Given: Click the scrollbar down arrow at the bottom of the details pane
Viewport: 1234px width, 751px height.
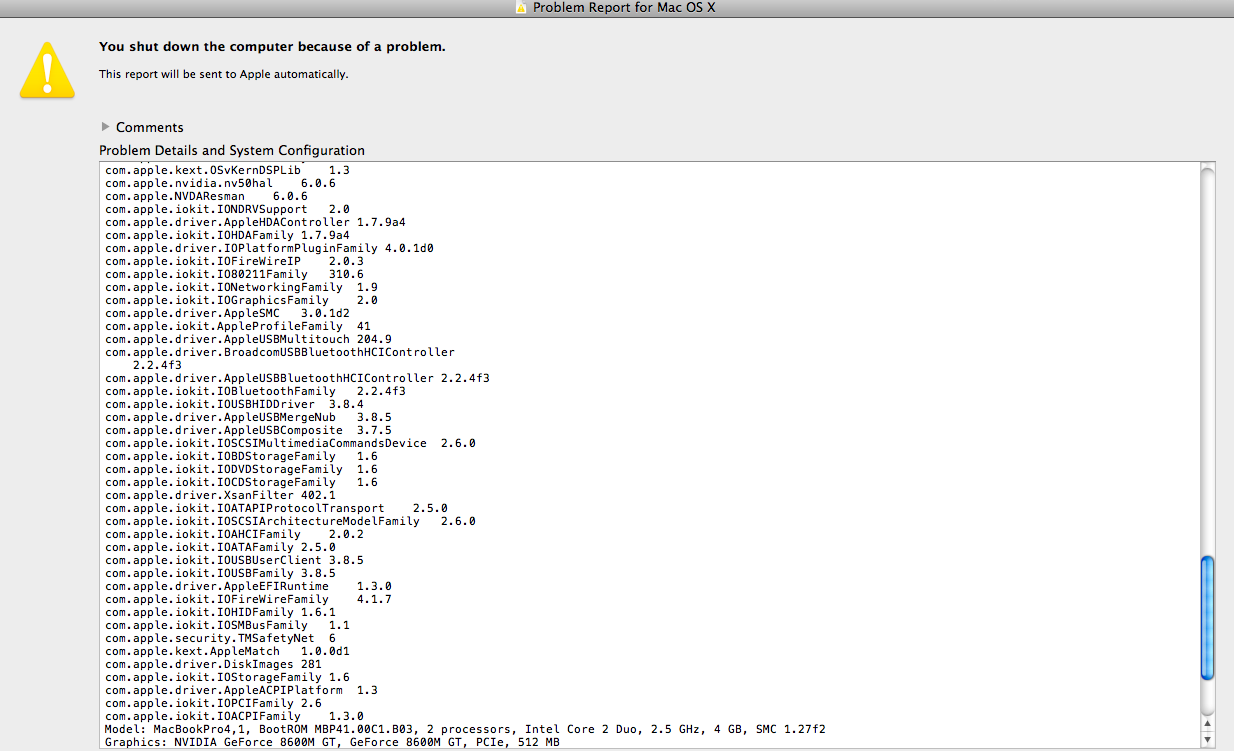Looking at the screenshot, I should 1207,739.
